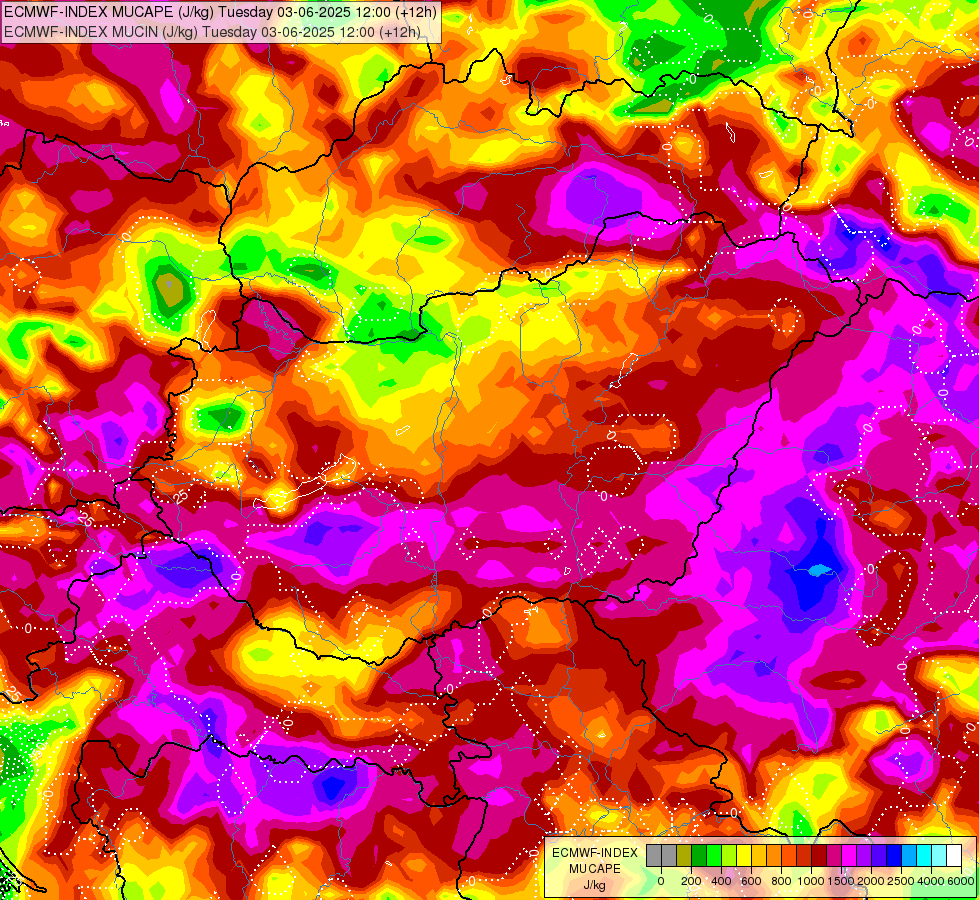Viewport: 979px width, 900px height.
Task: Click the legend label 200
Action: [x=692, y=881]
